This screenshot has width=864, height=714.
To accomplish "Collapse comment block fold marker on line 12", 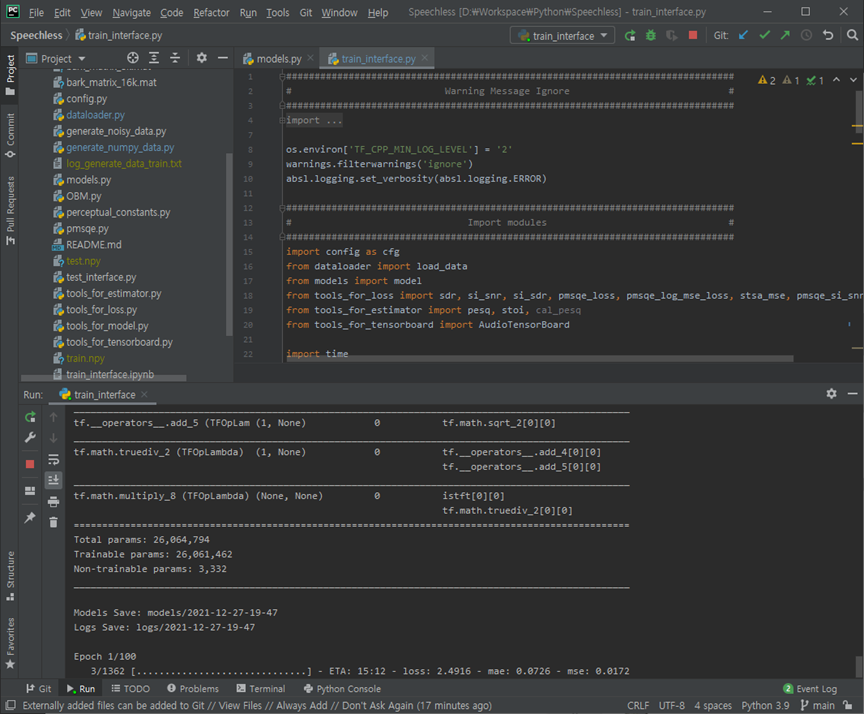I will (x=282, y=208).
